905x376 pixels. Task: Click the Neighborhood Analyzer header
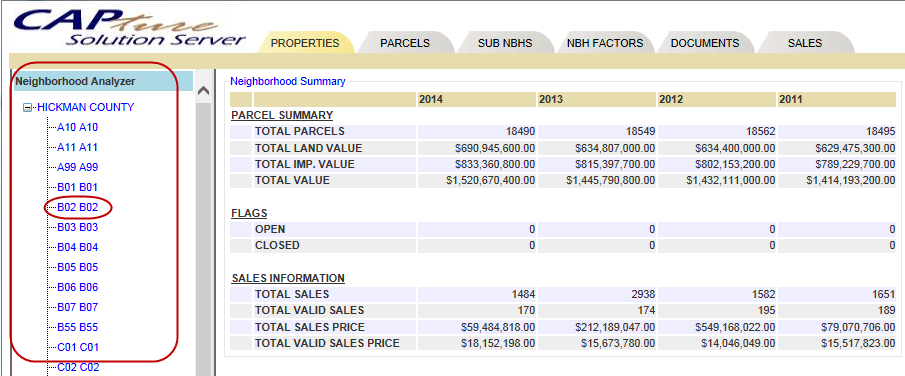coord(103,81)
